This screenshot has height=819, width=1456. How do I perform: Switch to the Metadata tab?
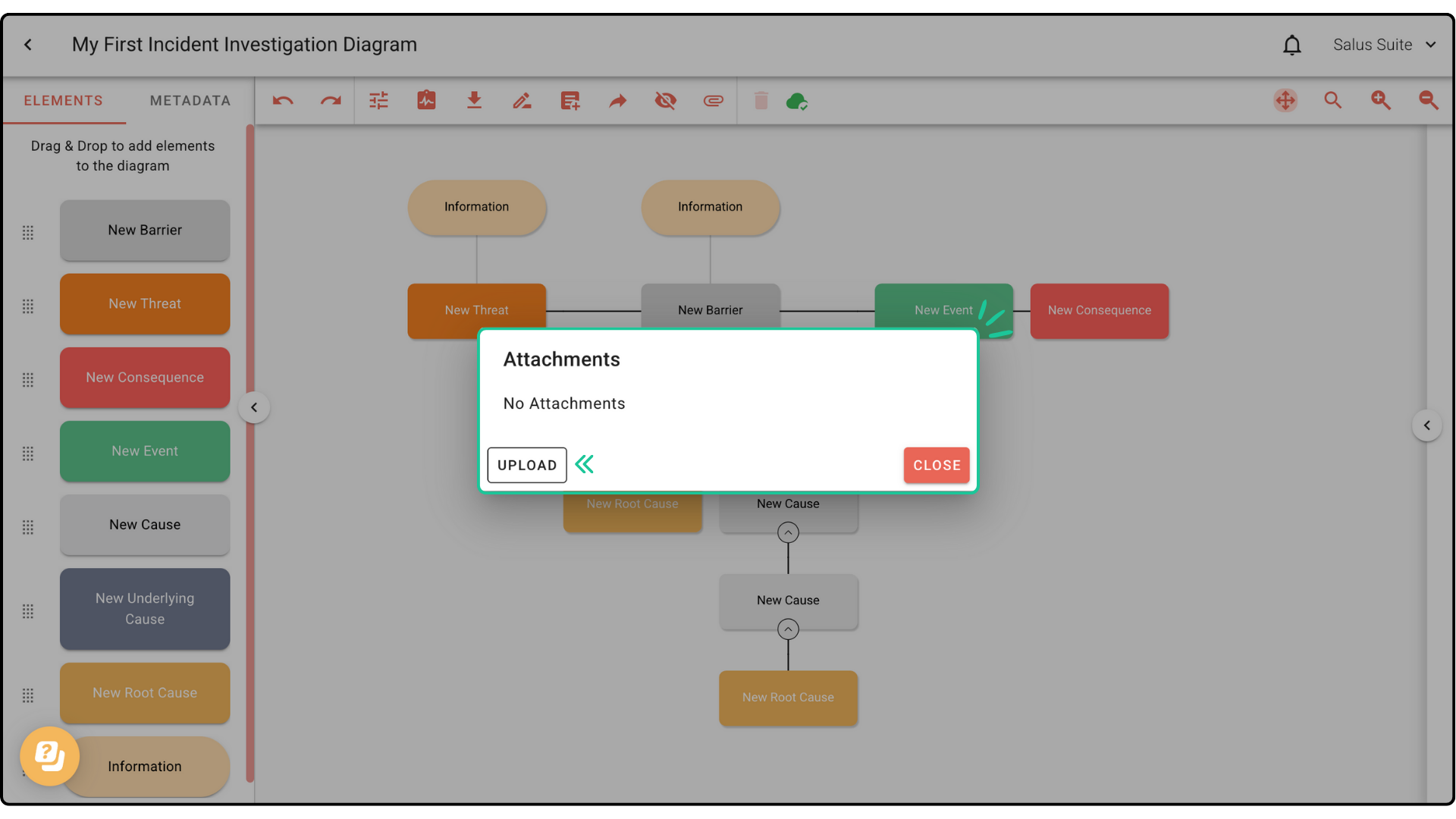[x=190, y=101]
